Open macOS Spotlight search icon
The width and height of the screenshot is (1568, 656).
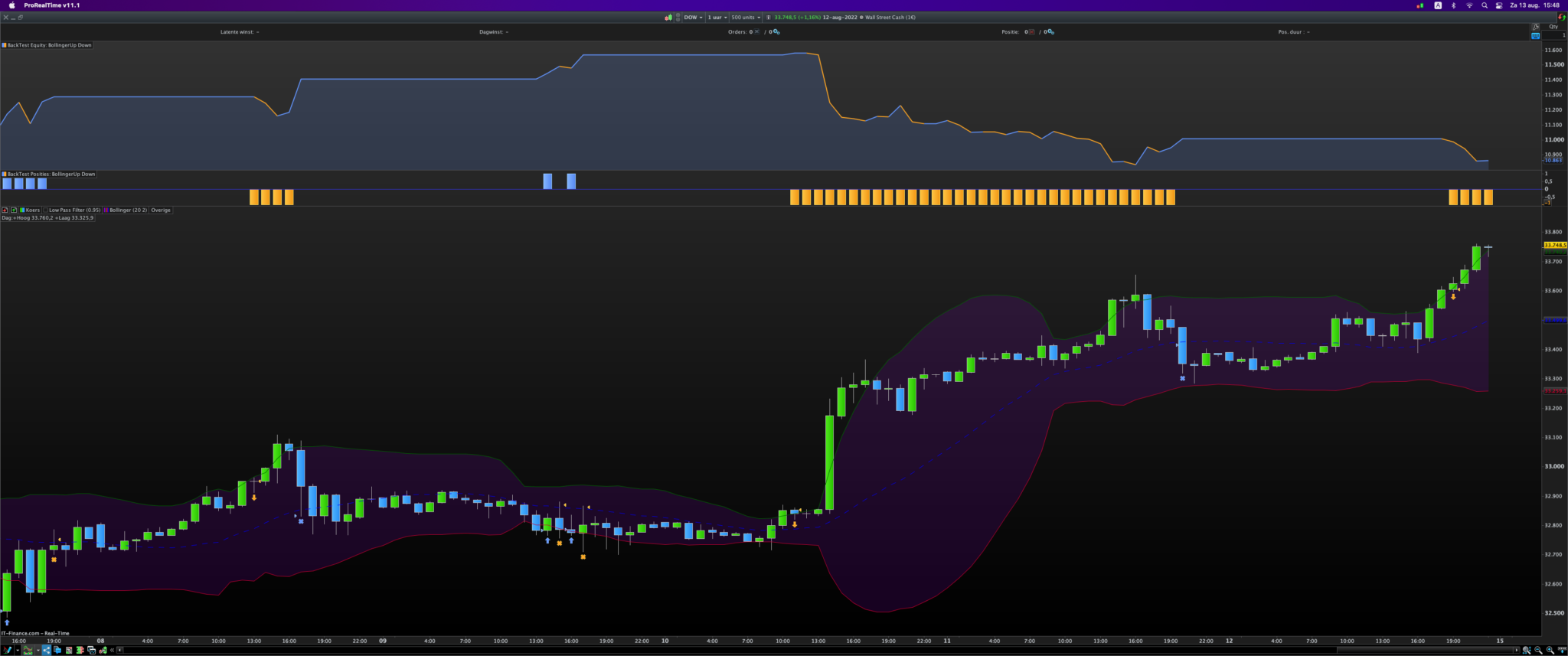[1485, 5]
